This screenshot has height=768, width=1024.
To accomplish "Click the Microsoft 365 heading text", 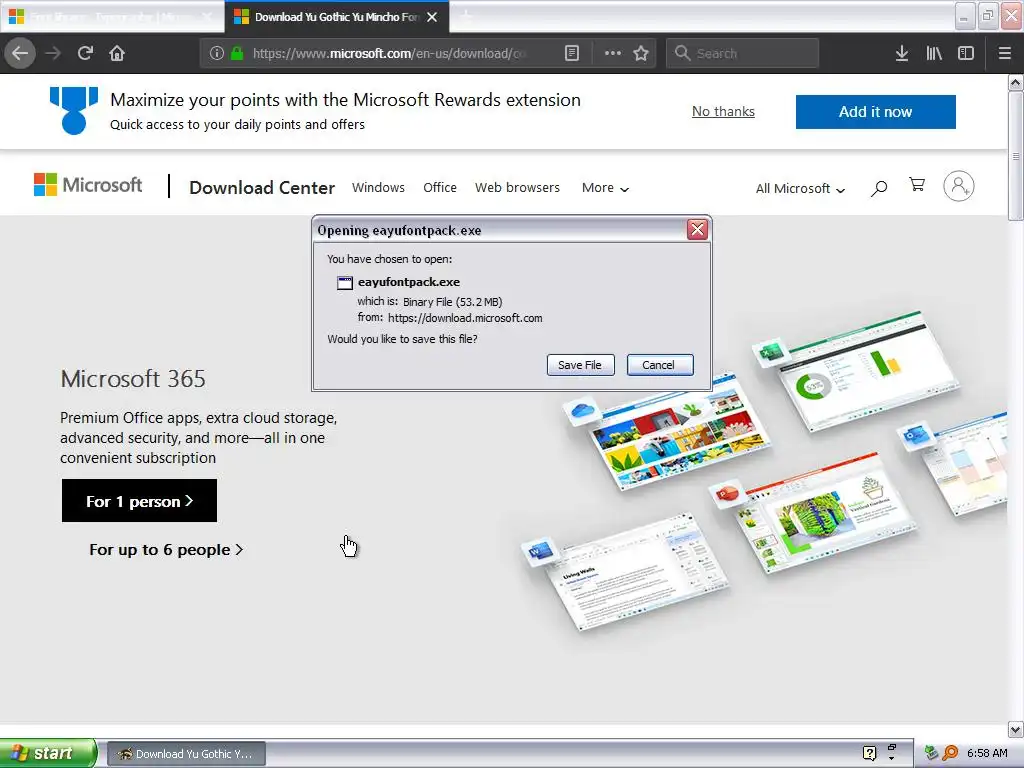I will point(133,379).
